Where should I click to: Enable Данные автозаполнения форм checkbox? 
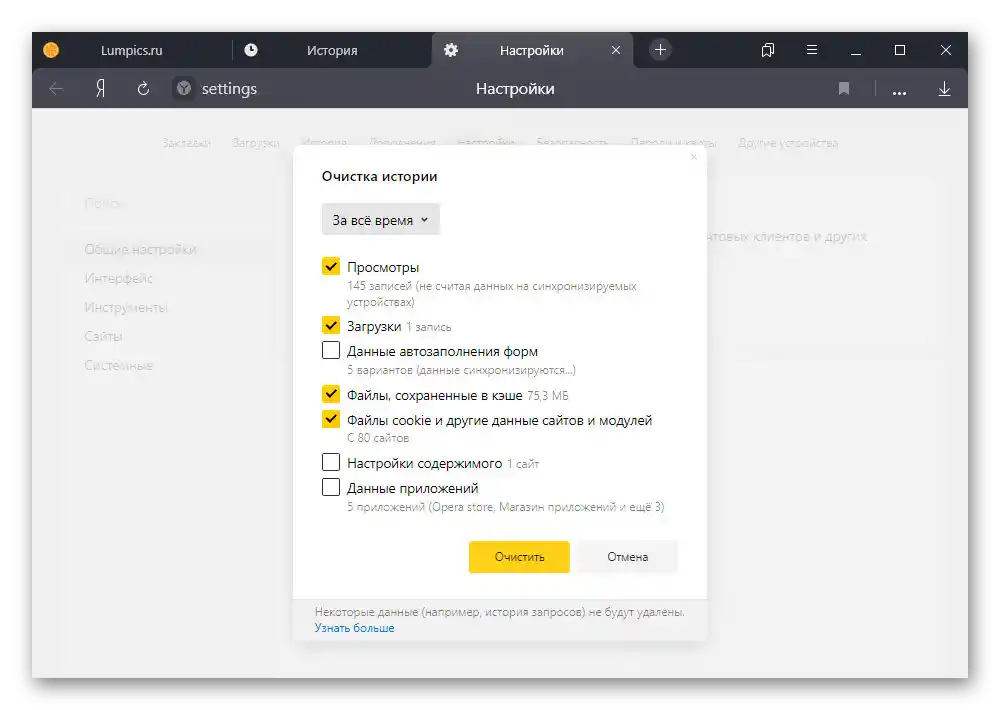coord(331,350)
